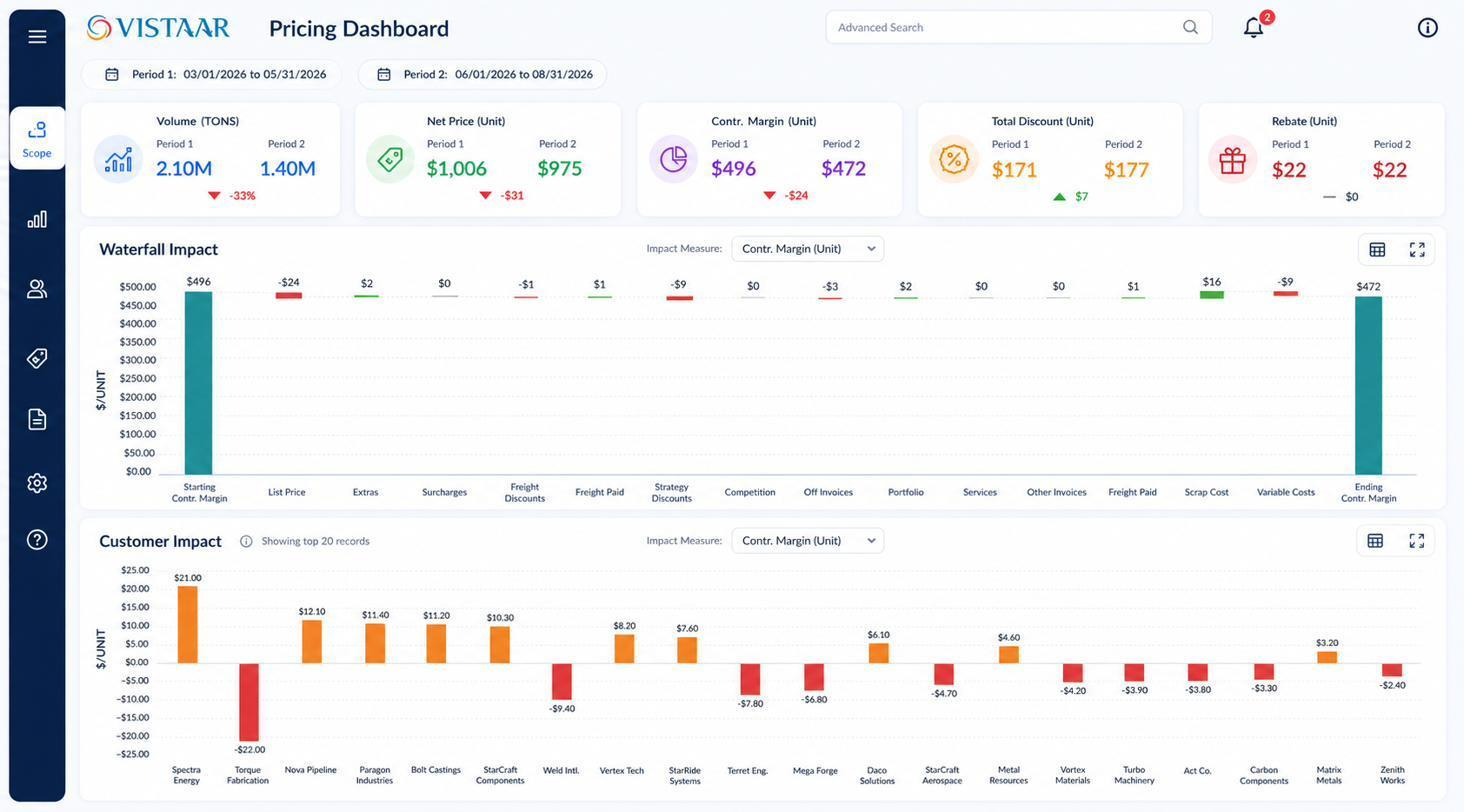Open the hamburger menu in sidebar
This screenshot has height=812, width=1484.
click(x=37, y=37)
